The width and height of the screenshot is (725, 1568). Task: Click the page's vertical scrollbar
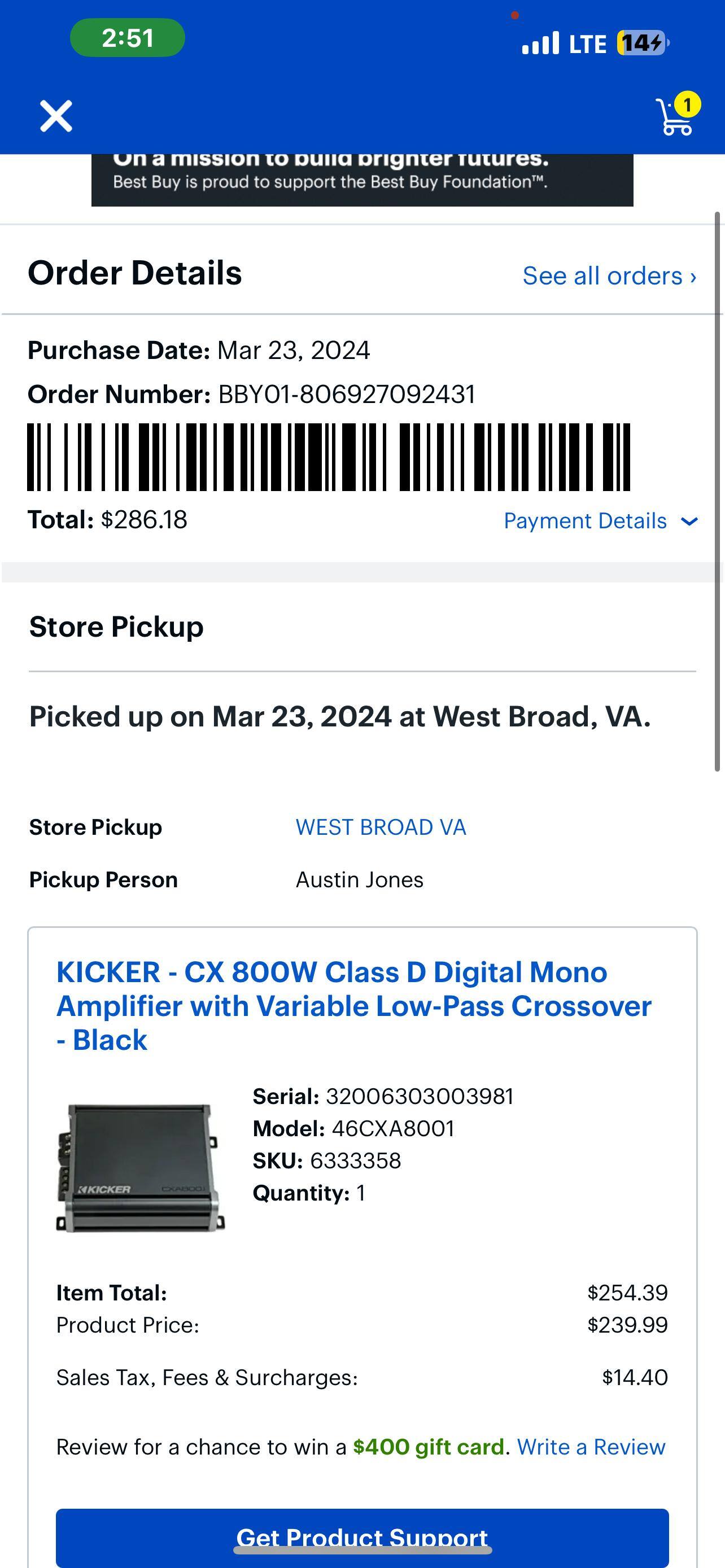pos(718,492)
